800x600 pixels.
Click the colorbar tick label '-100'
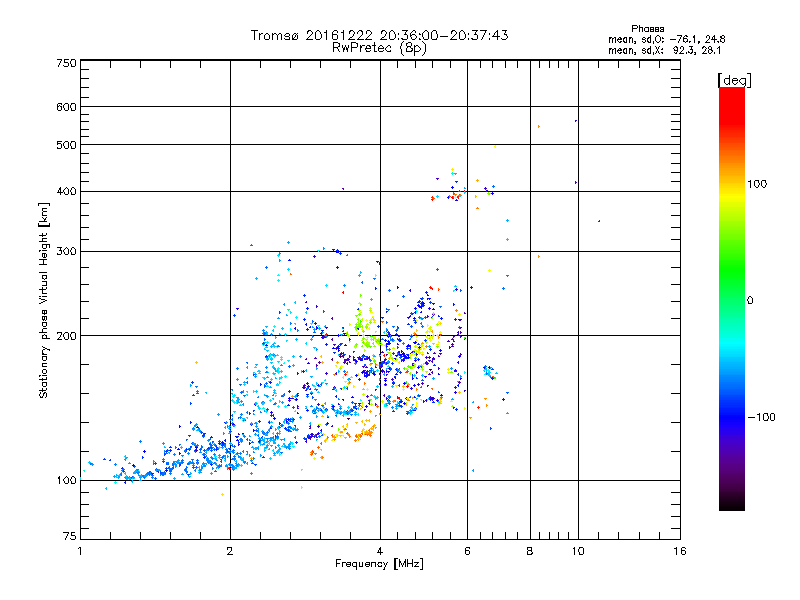pos(761,417)
